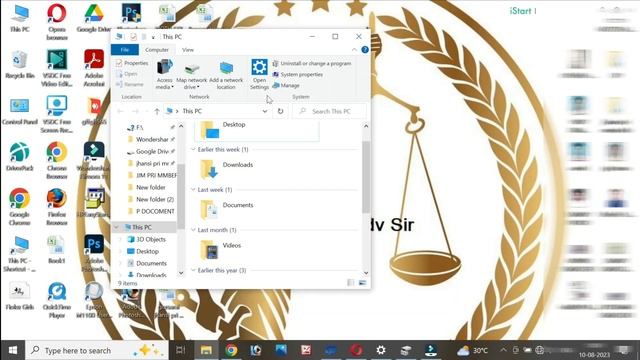Click the Up one level arrow

tap(157, 111)
